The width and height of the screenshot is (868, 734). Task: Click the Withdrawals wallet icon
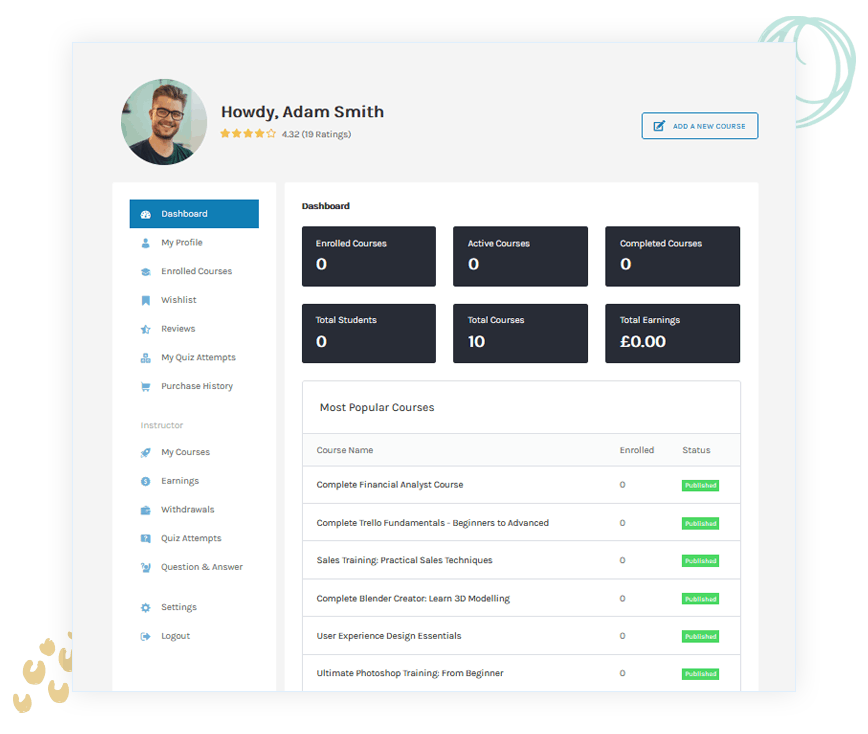(x=145, y=510)
